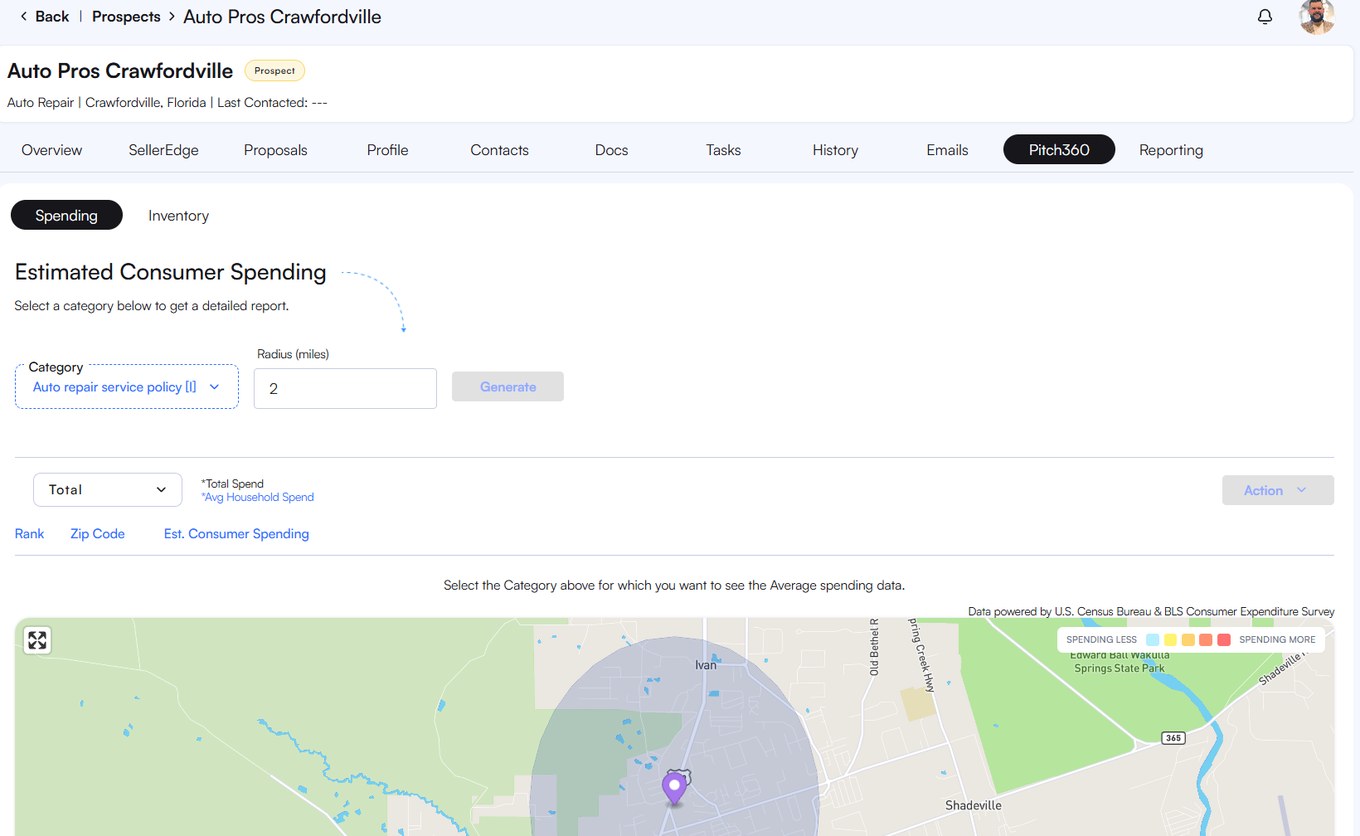The height and width of the screenshot is (836, 1360).
Task: Sort by Est. Consumer Spending header
Action: pyautogui.click(x=236, y=534)
